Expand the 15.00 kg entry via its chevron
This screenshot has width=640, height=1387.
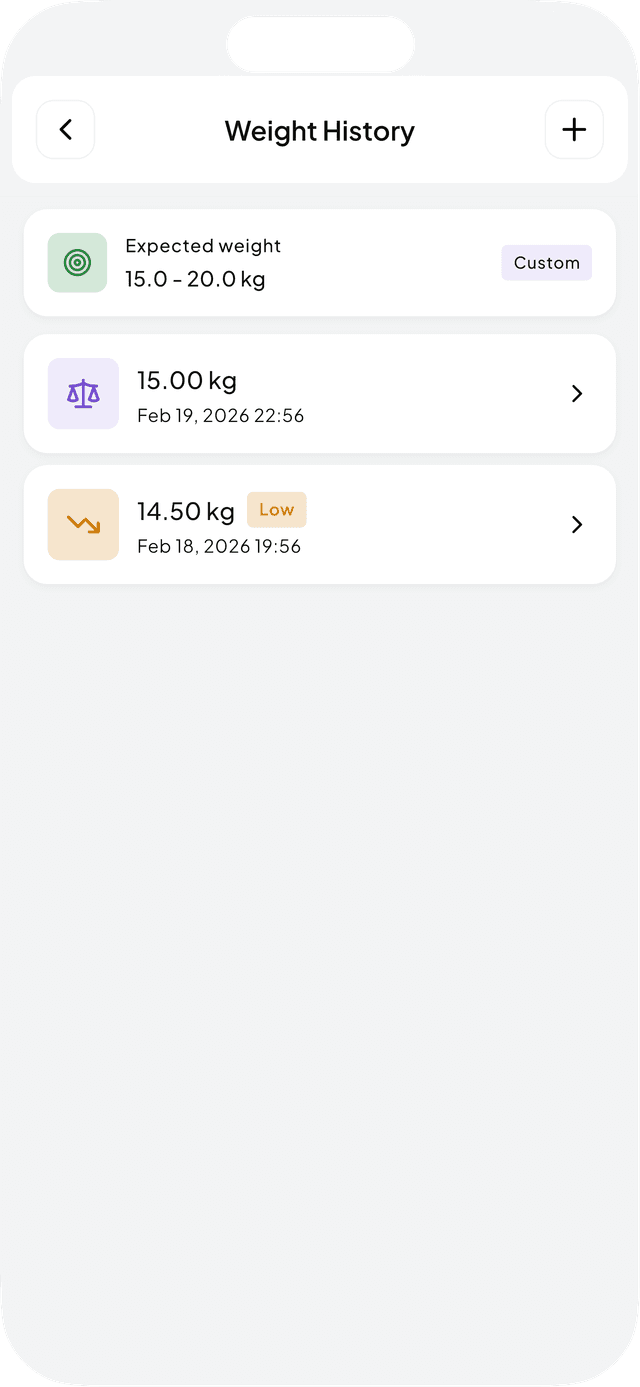[x=576, y=393]
